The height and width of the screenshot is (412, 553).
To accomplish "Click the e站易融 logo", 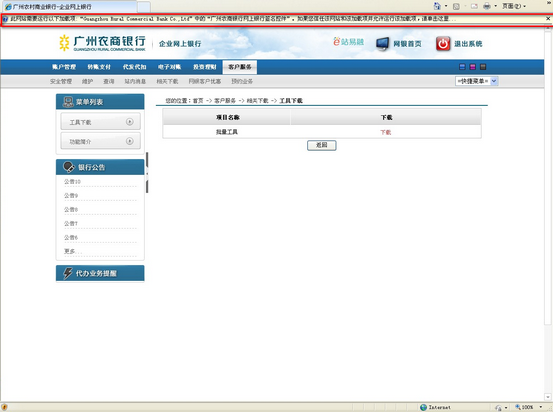I will pos(348,42).
